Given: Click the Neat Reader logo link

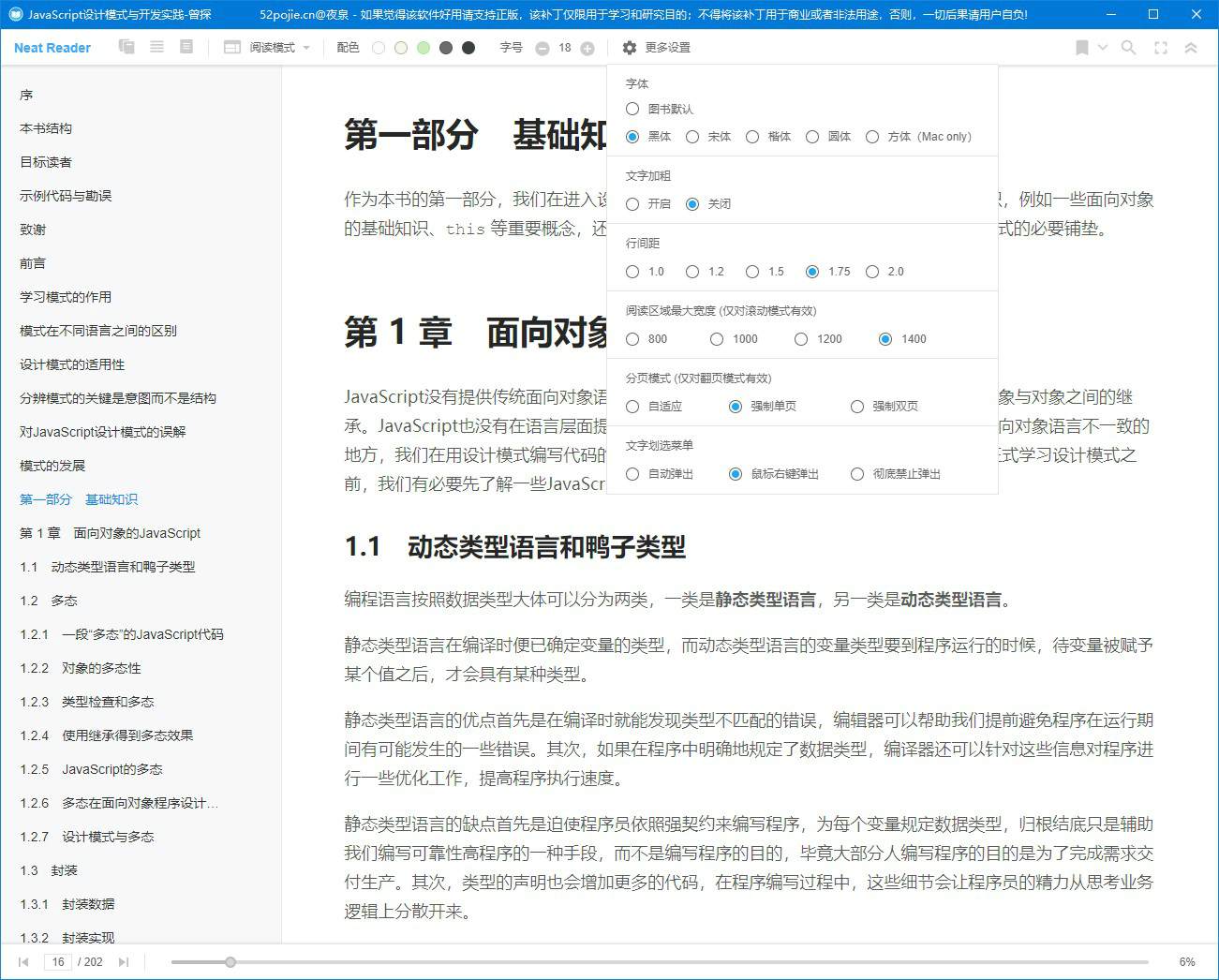Looking at the screenshot, I should pyautogui.click(x=52, y=48).
